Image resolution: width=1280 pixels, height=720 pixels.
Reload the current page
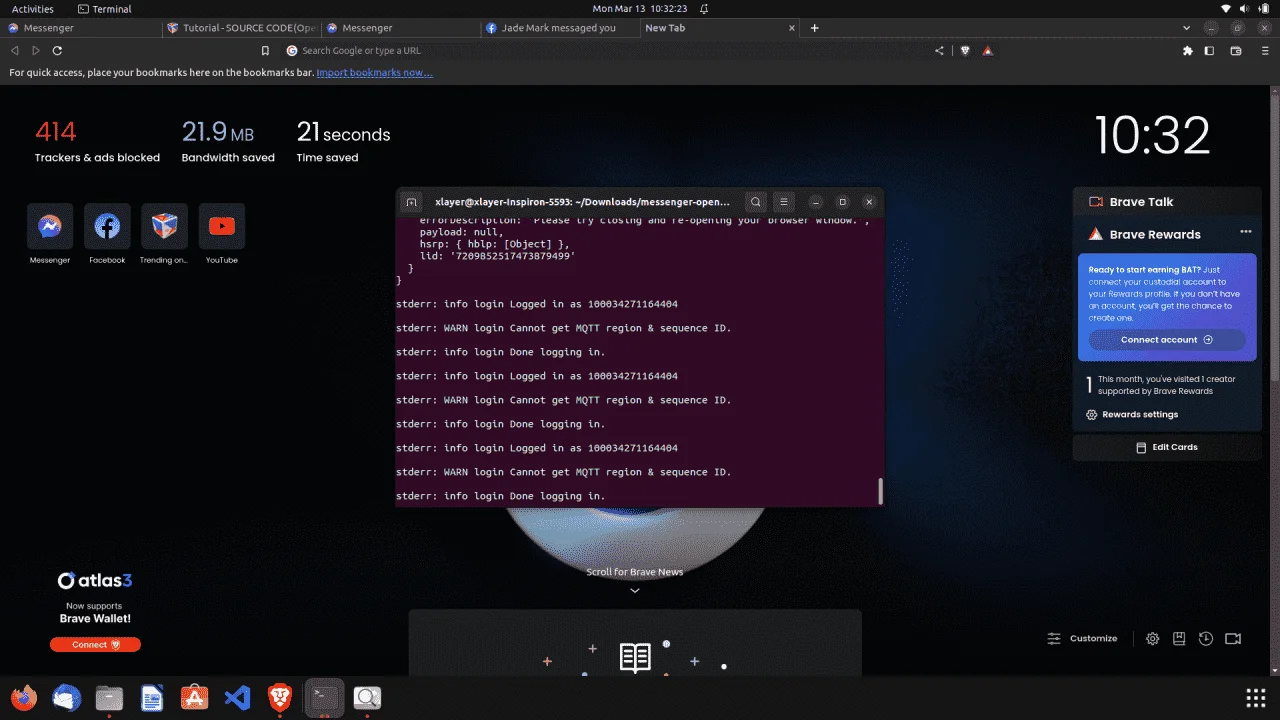(57, 50)
